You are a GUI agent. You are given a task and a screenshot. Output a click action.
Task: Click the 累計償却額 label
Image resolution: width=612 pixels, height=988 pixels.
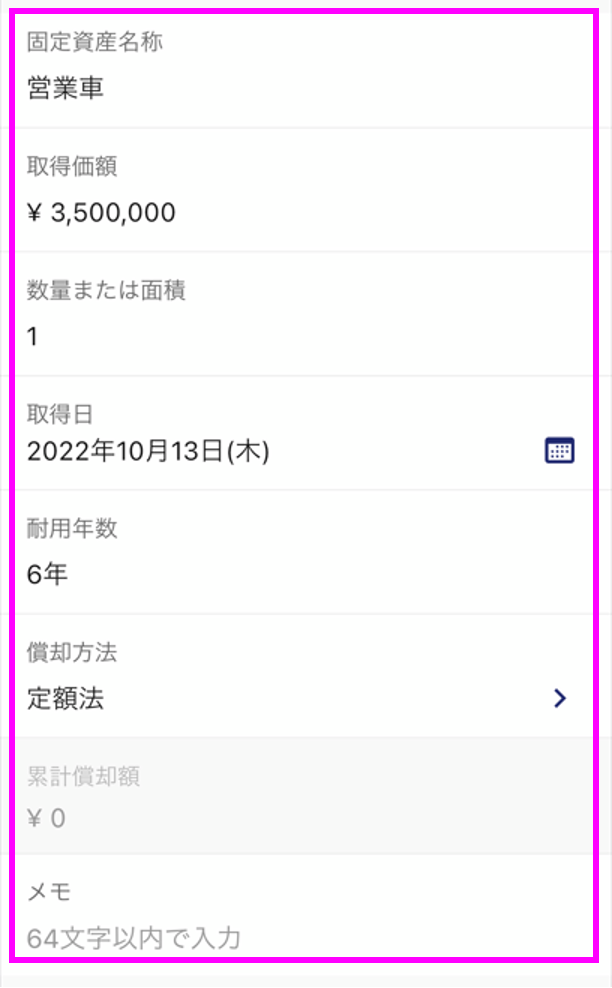point(83,776)
